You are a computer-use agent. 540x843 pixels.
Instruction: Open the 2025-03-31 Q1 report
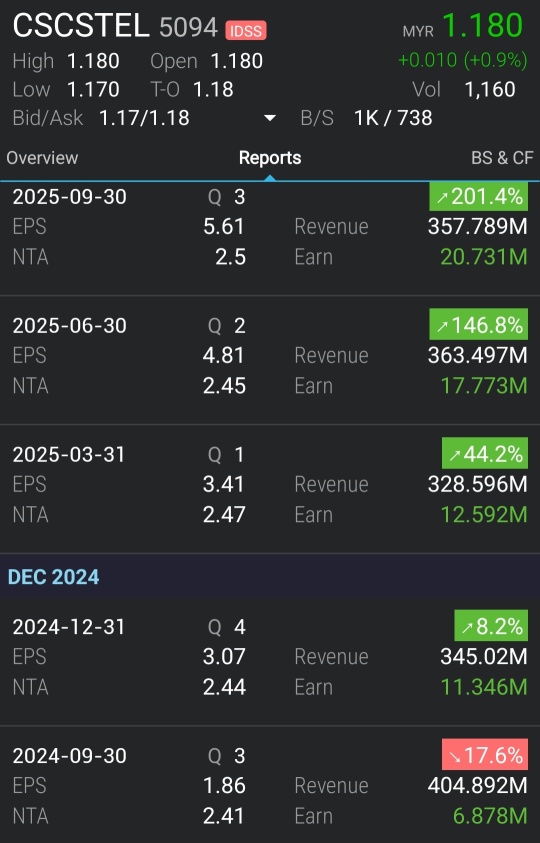click(270, 489)
